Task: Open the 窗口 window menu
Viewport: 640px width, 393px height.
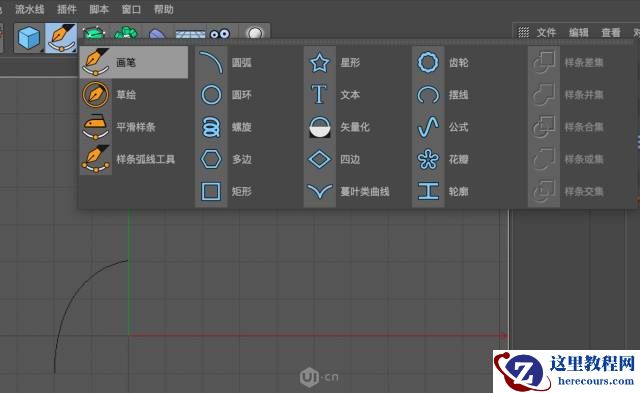Action: point(131,9)
